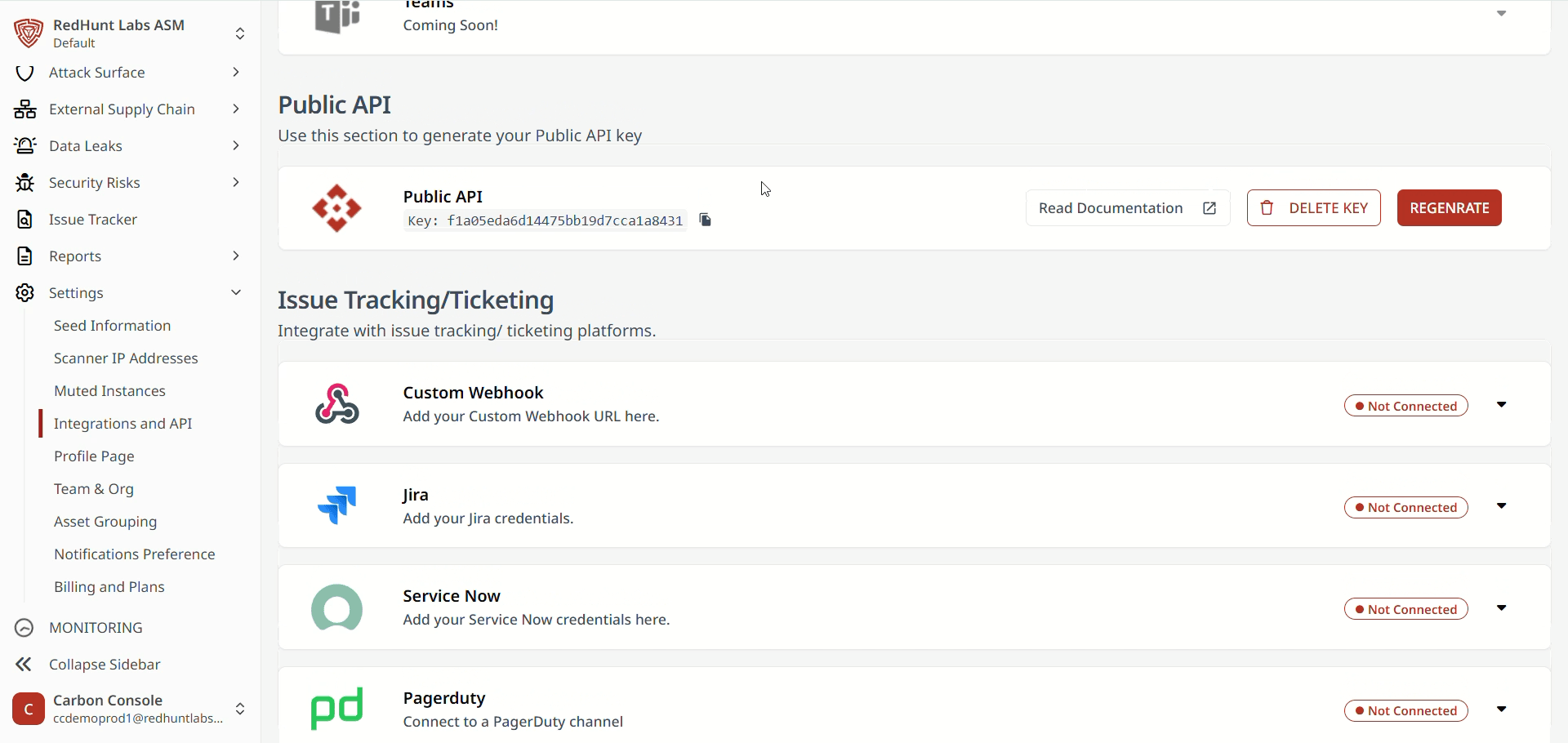
Task: Click Custom Webhook Not Connected badge
Action: pyautogui.click(x=1406, y=406)
